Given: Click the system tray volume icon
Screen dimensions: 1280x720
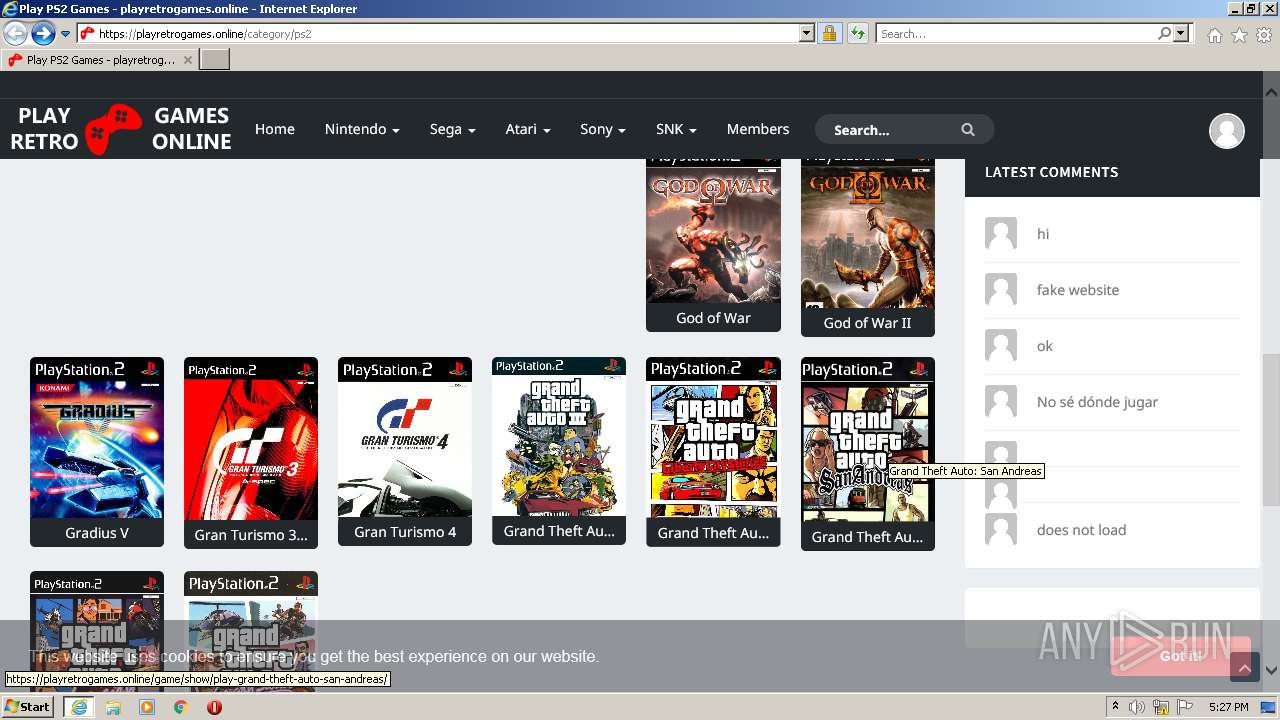Looking at the screenshot, I should 1137,707.
